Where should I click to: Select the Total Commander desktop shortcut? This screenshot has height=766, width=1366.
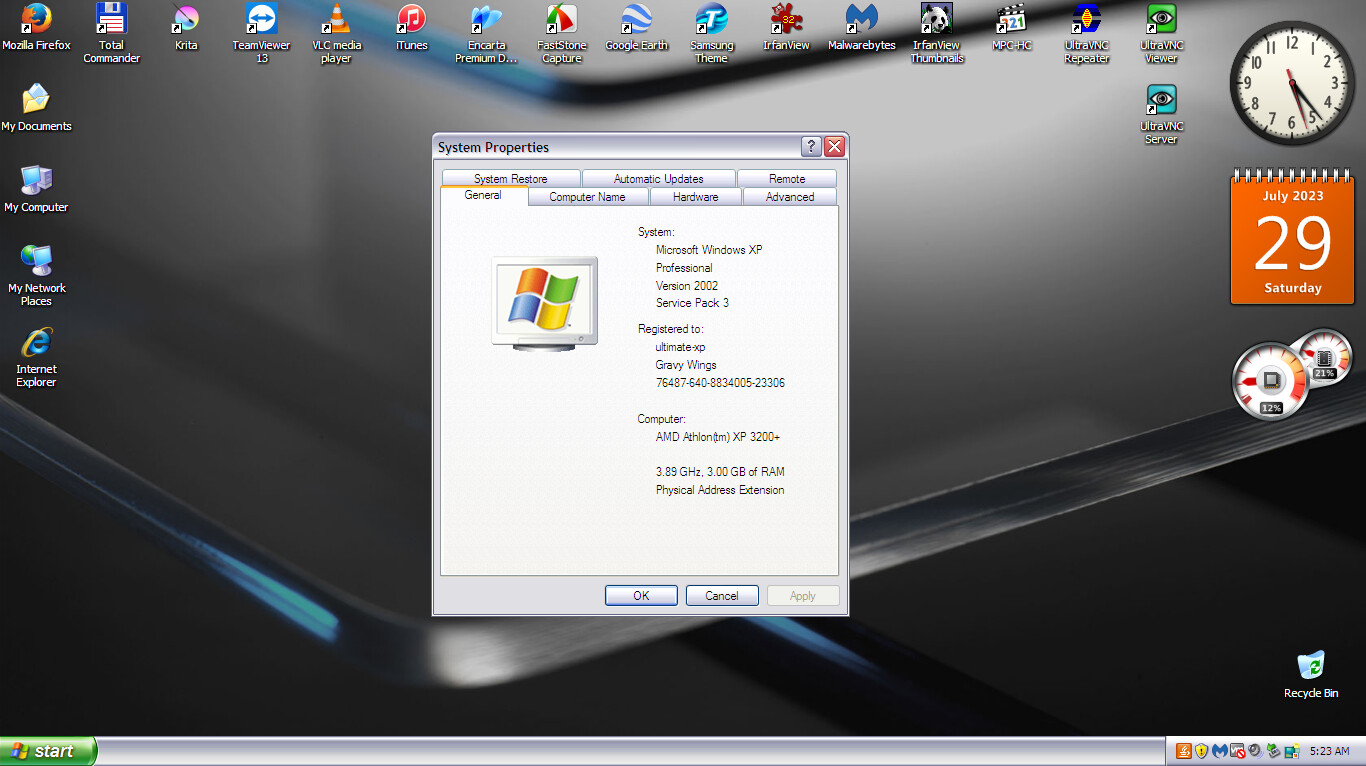pos(111,20)
